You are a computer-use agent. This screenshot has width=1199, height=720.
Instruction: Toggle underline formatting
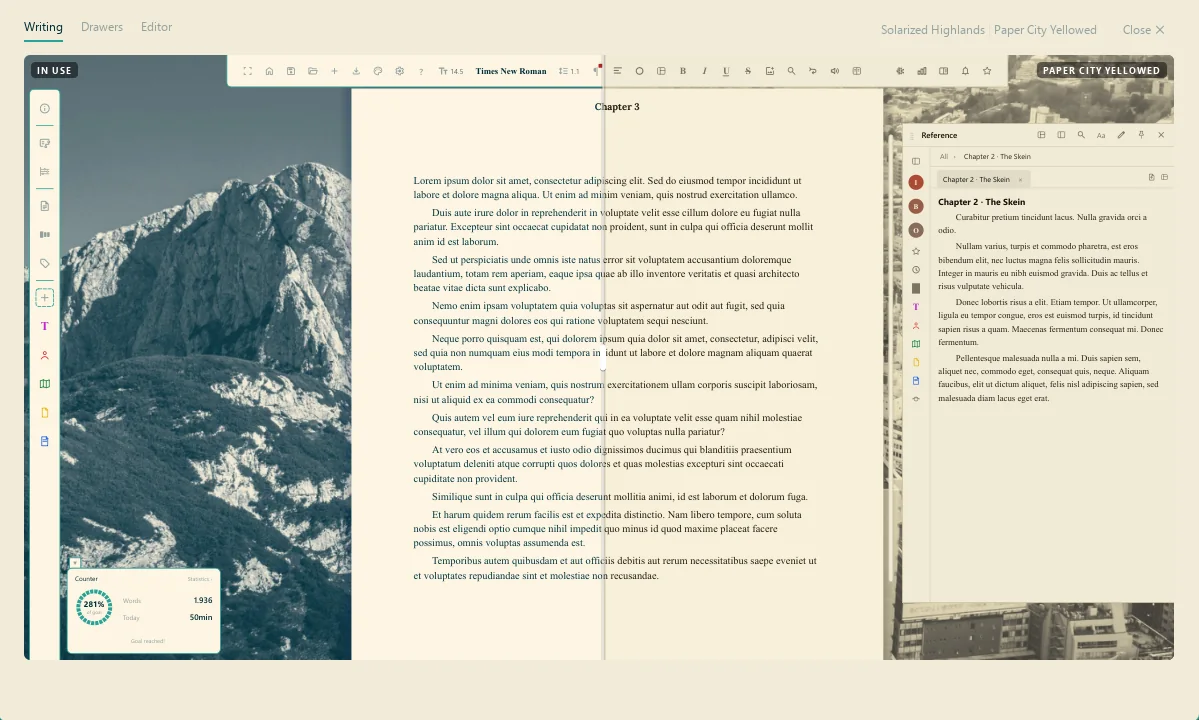(726, 71)
